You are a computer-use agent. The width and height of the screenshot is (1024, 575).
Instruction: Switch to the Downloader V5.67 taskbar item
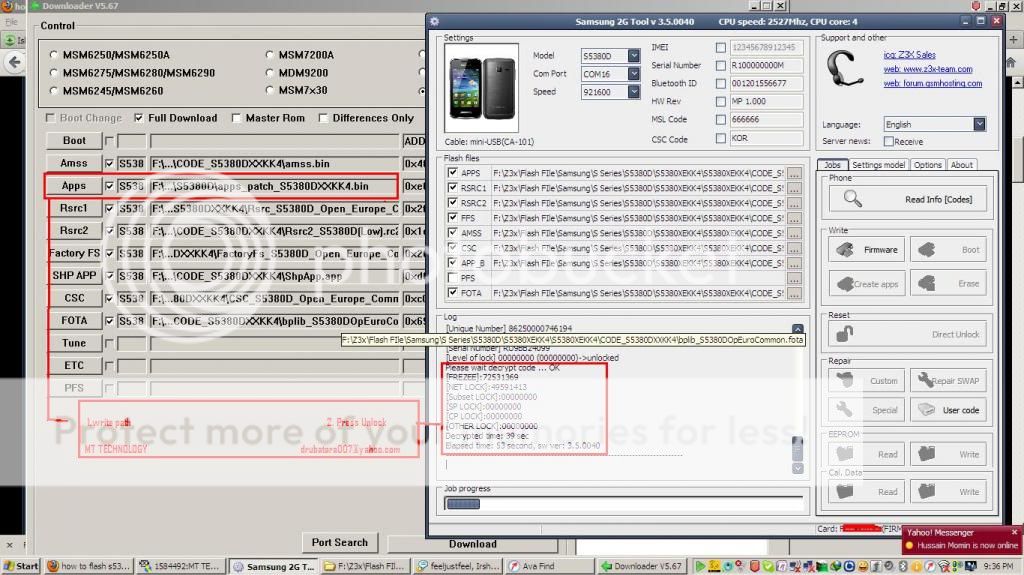click(x=642, y=566)
